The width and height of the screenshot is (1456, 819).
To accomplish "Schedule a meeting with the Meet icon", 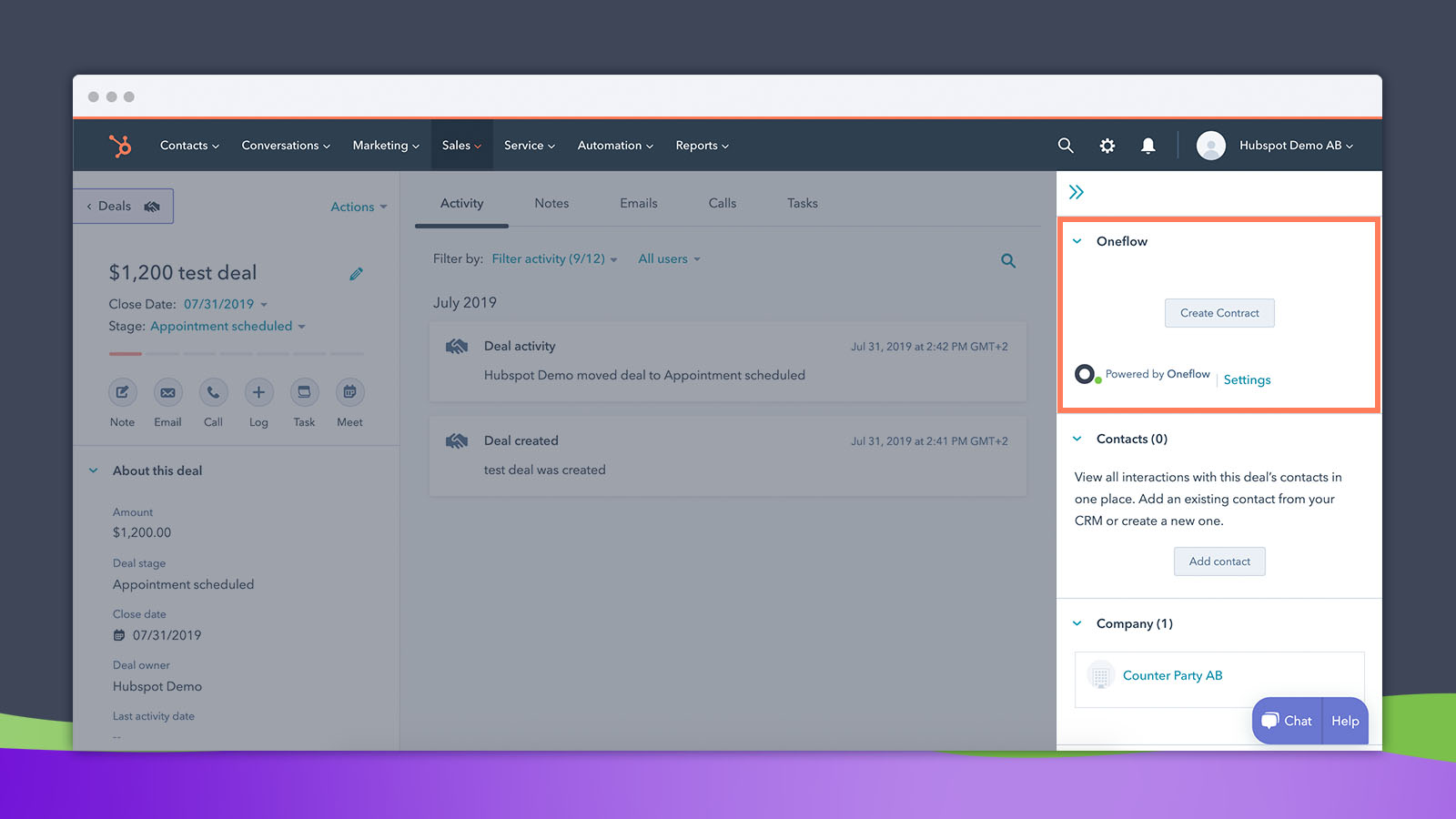I will click(349, 392).
